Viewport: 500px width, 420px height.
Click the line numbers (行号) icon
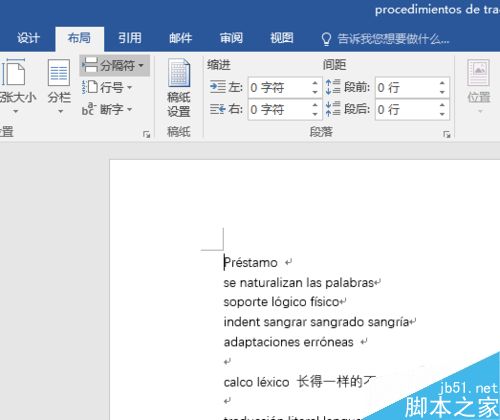pyautogui.click(x=89, y=87)
